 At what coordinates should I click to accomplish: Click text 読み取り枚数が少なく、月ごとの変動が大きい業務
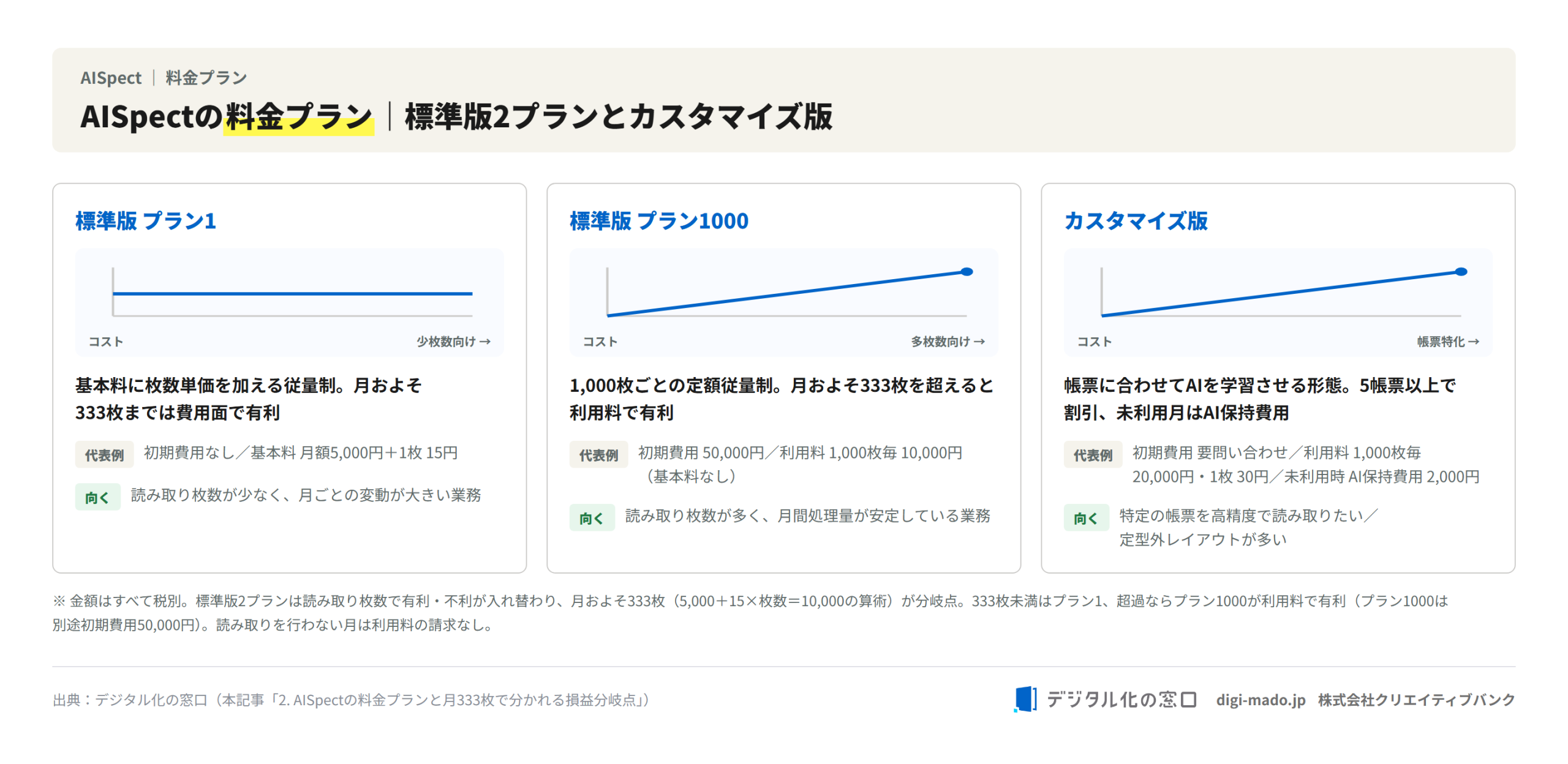click(306, 495)
